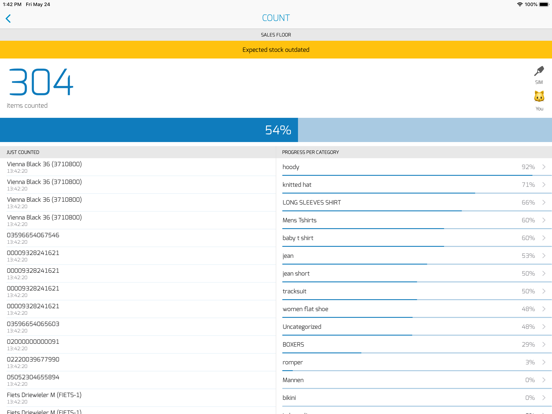Expand the BOXERS category chevron
The image size is (552, 414).
pyautogui.click(x=544, y=344)
